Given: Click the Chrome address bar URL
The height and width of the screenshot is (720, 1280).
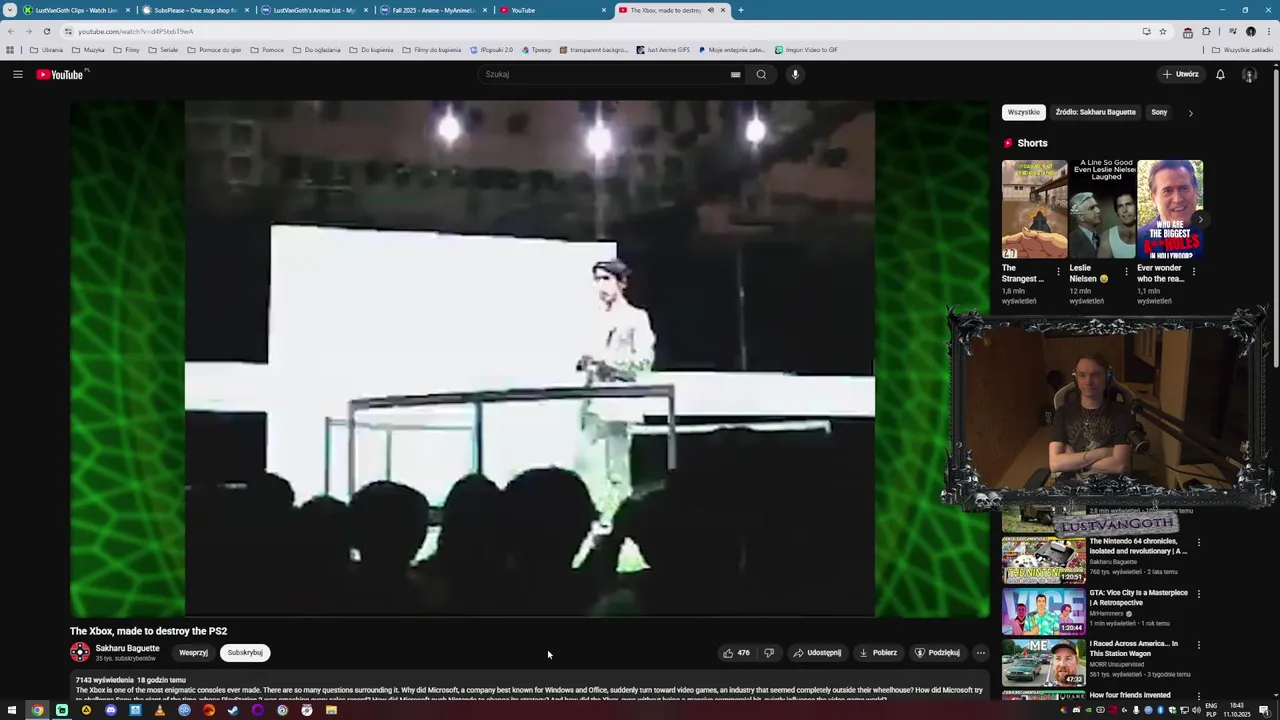Looking at the screenshot, I should (x=135, y=31).
